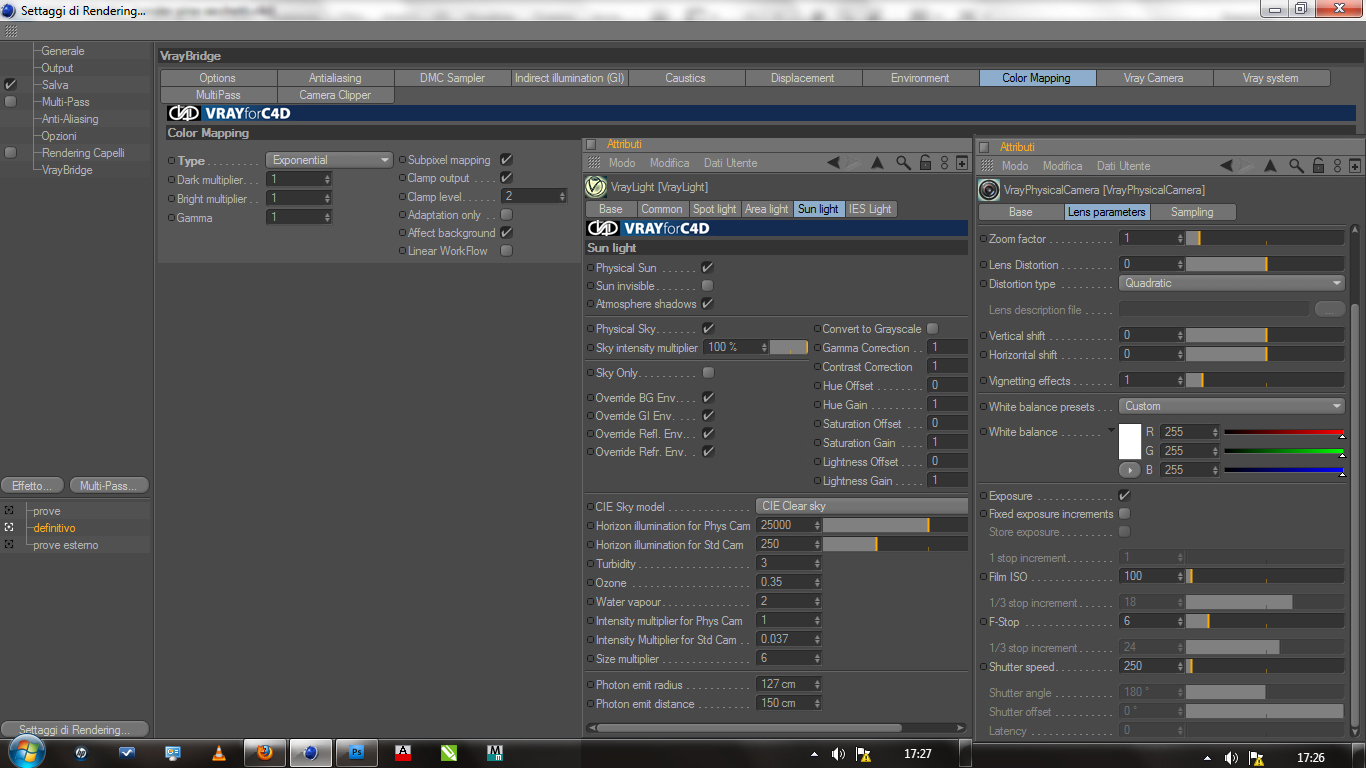Open new attribute panel from VrayLight panel

point(962,163)
